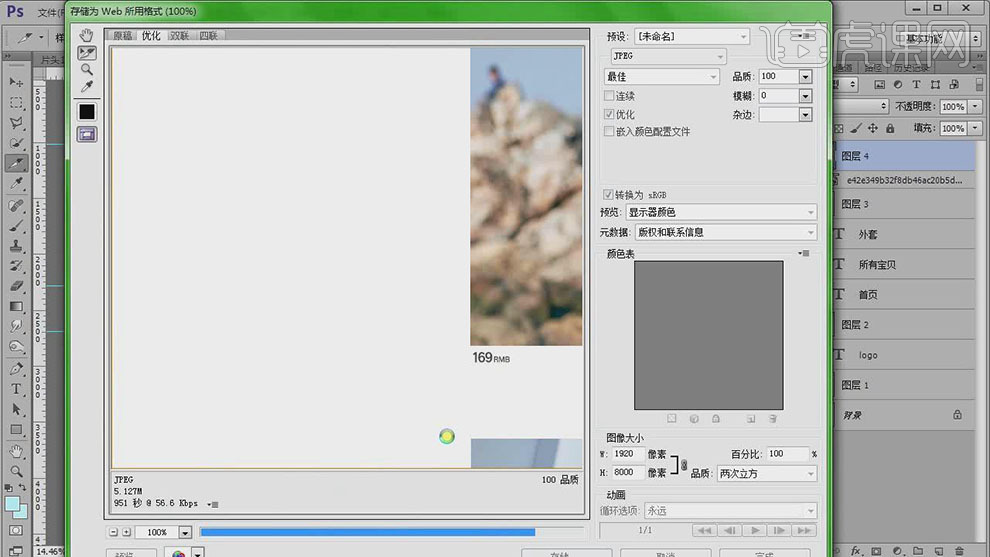Switch to the 双联 tab
This screenshot has width=990, height=557.
179,35
